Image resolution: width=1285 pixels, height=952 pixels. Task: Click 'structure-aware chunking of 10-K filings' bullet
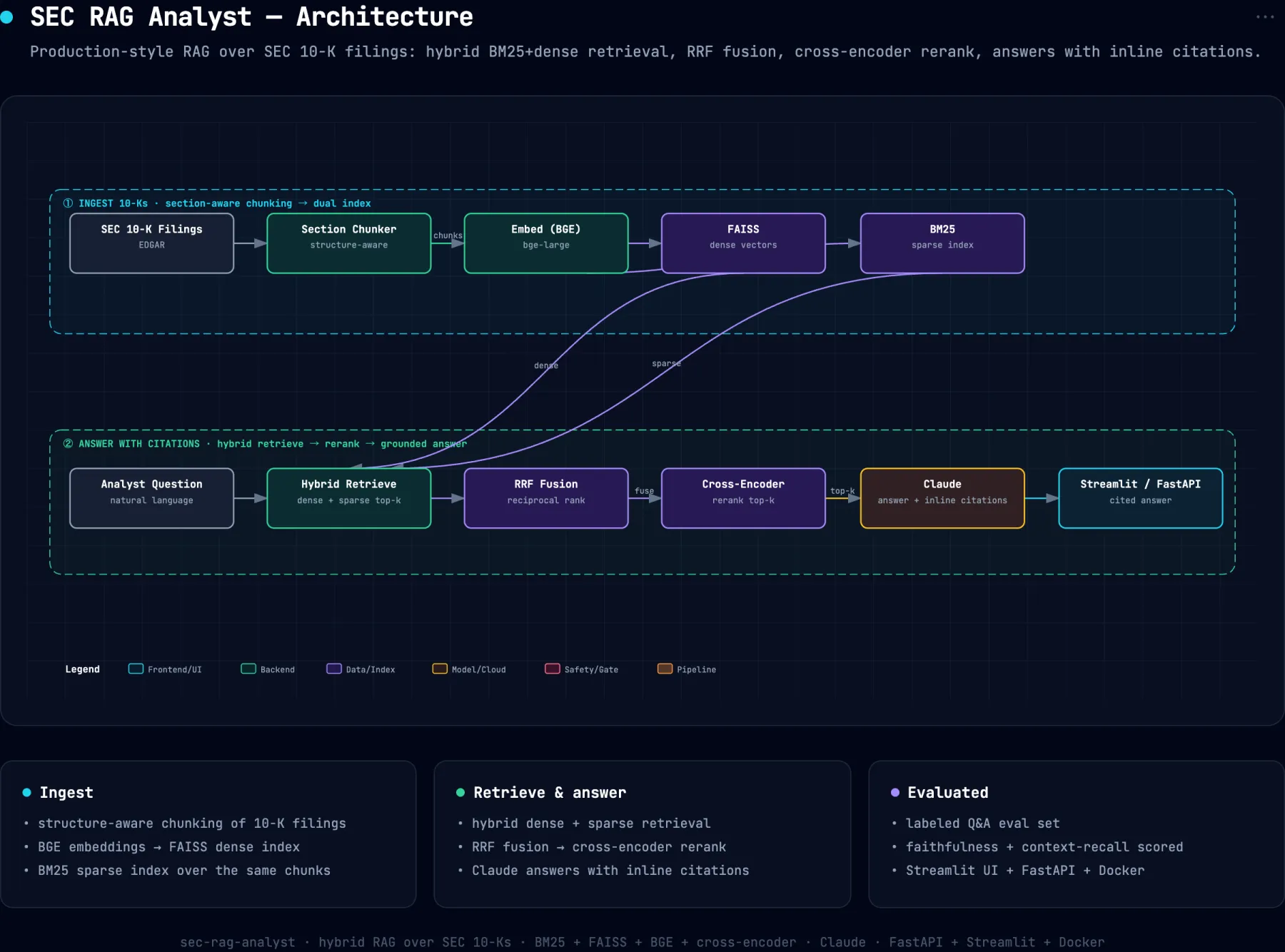click(x=192, y=824)
